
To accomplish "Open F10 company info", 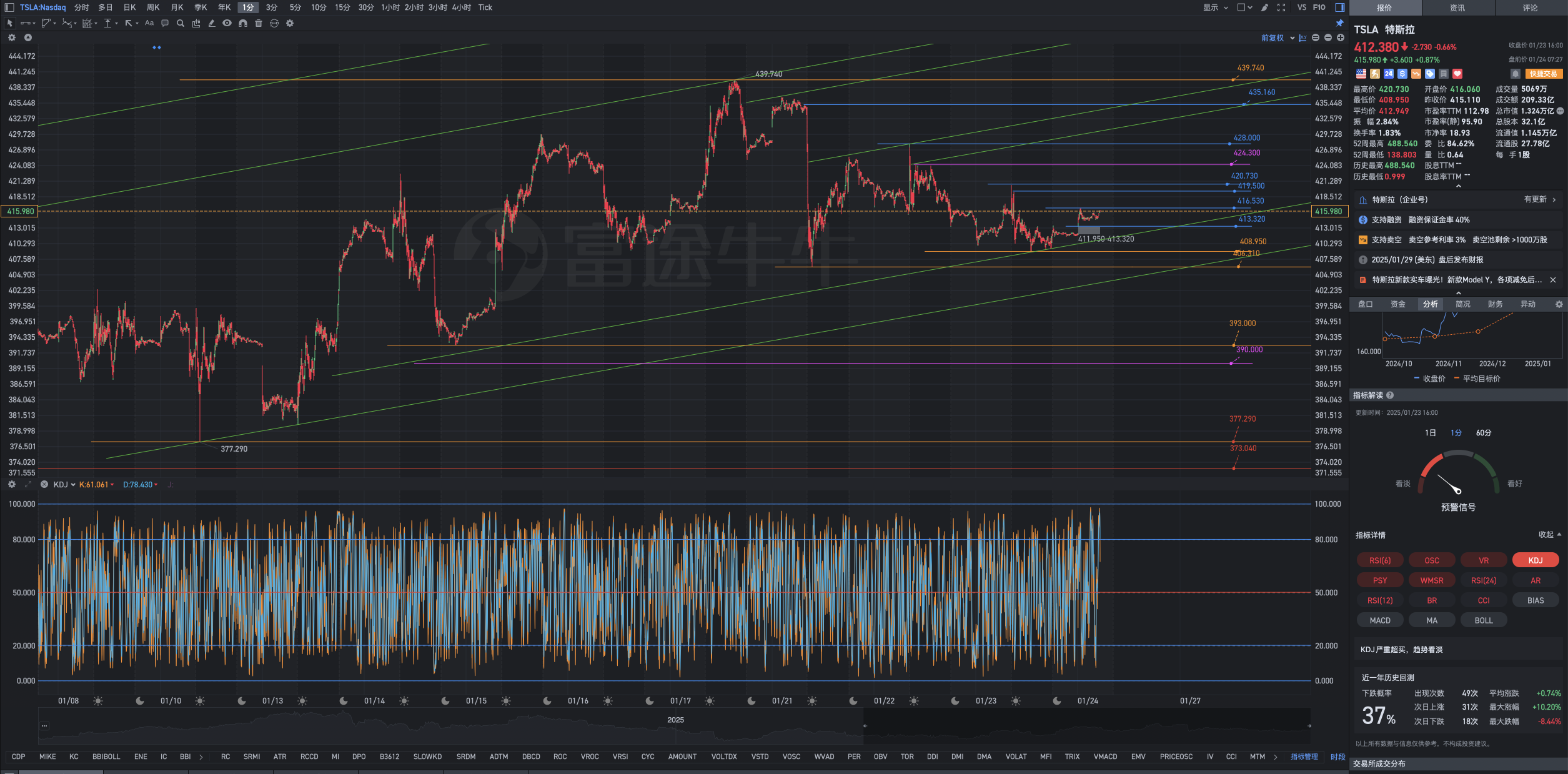I will point(1319,7).
